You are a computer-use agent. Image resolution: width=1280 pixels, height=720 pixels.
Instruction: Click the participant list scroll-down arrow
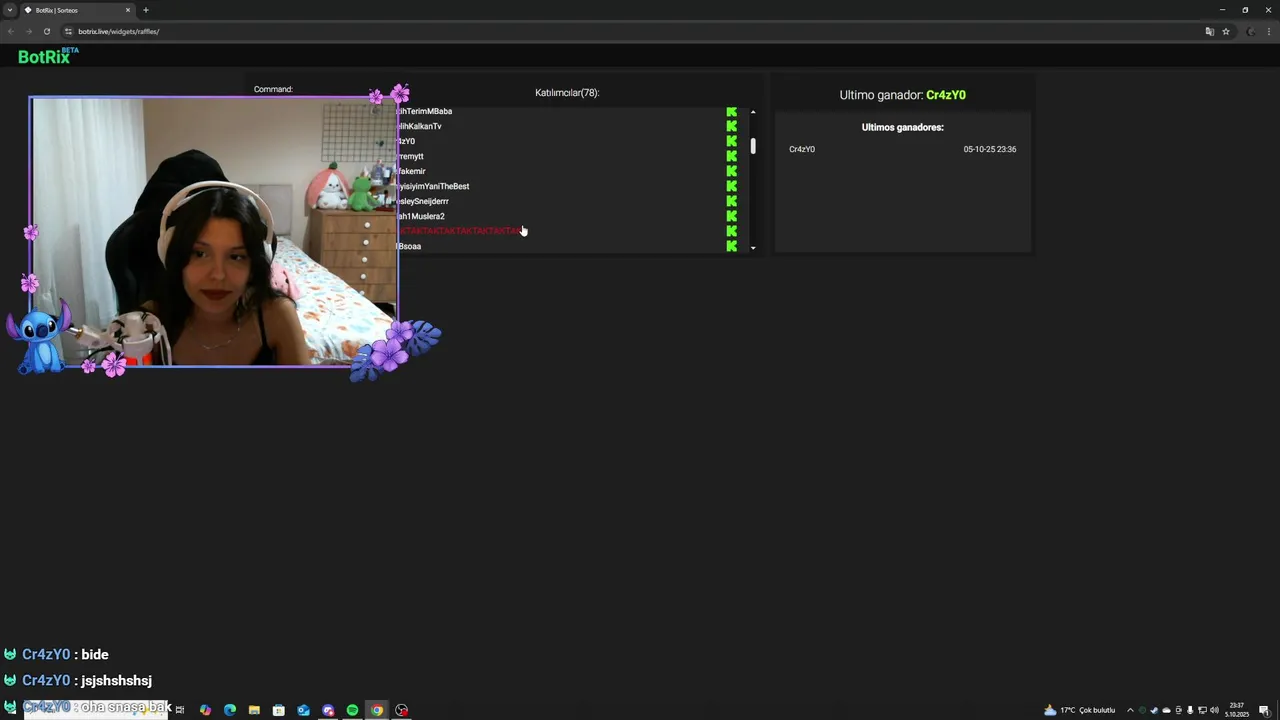point(753,247)
